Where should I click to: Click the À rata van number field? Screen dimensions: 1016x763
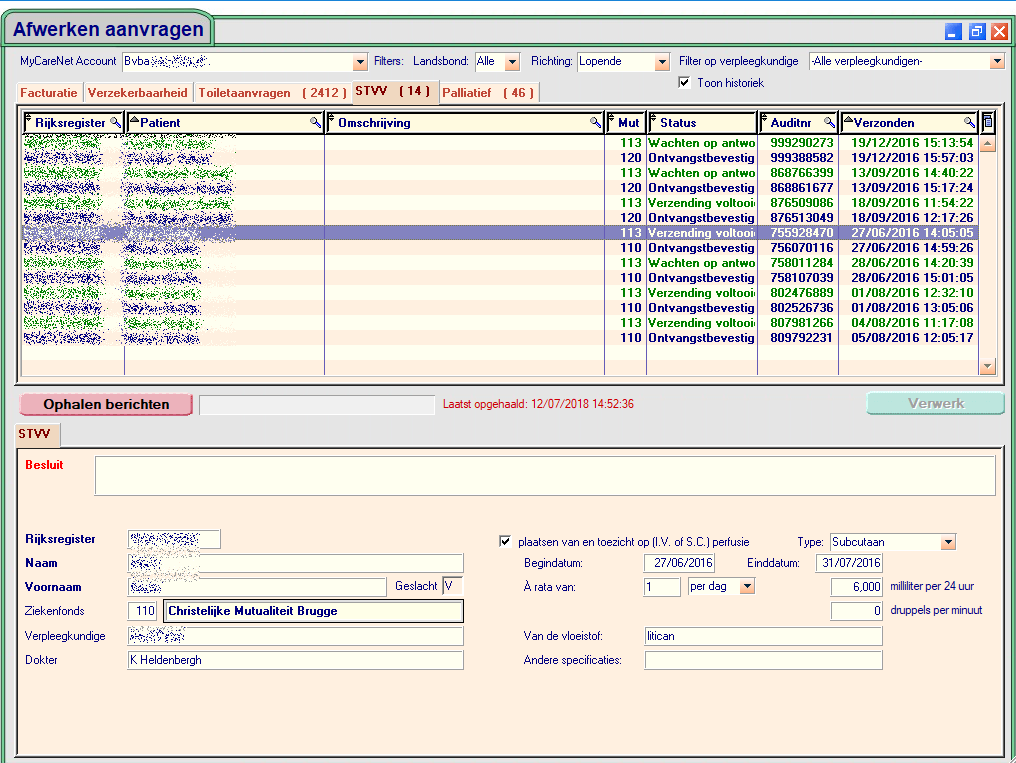point(662,587)
